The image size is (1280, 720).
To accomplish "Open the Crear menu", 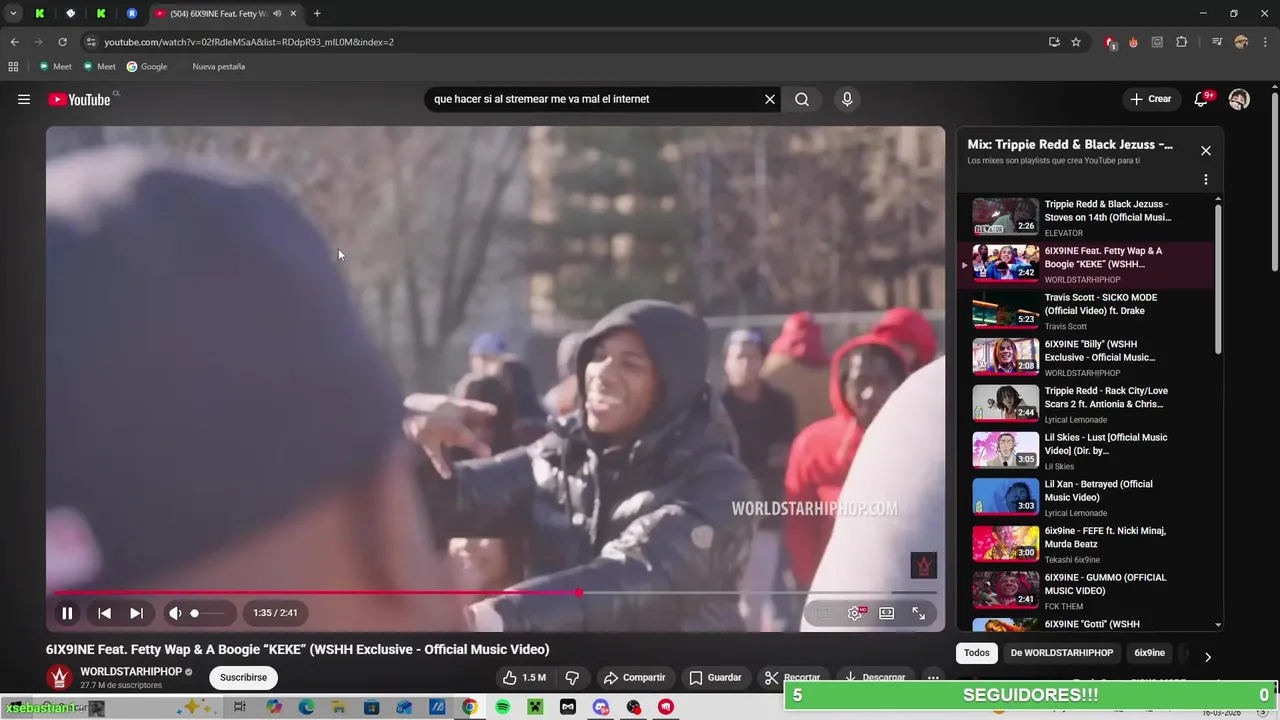I will tap(1151, 99).
